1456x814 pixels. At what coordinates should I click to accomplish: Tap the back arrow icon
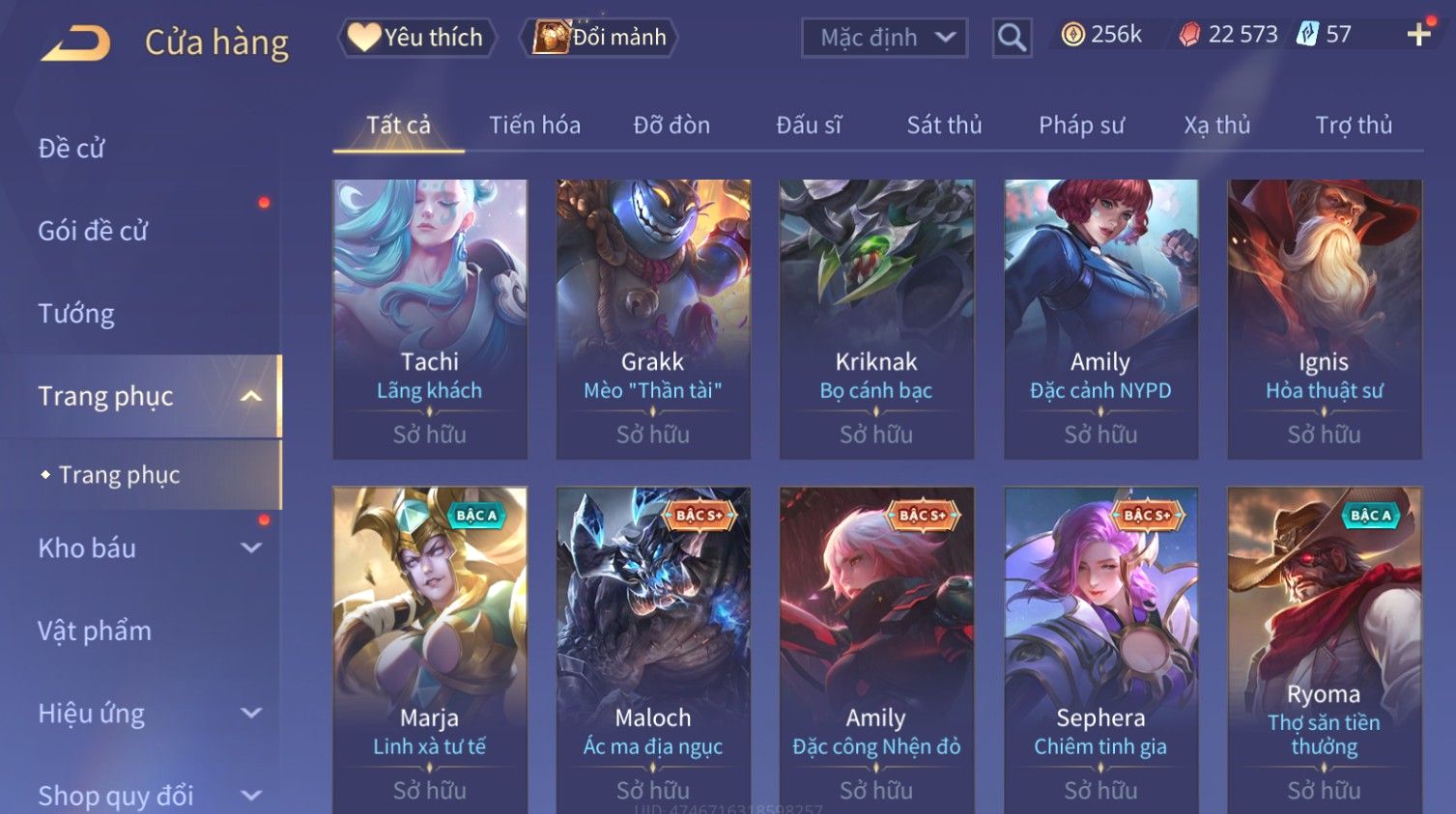pyautogui.click(x=75, y=42)
